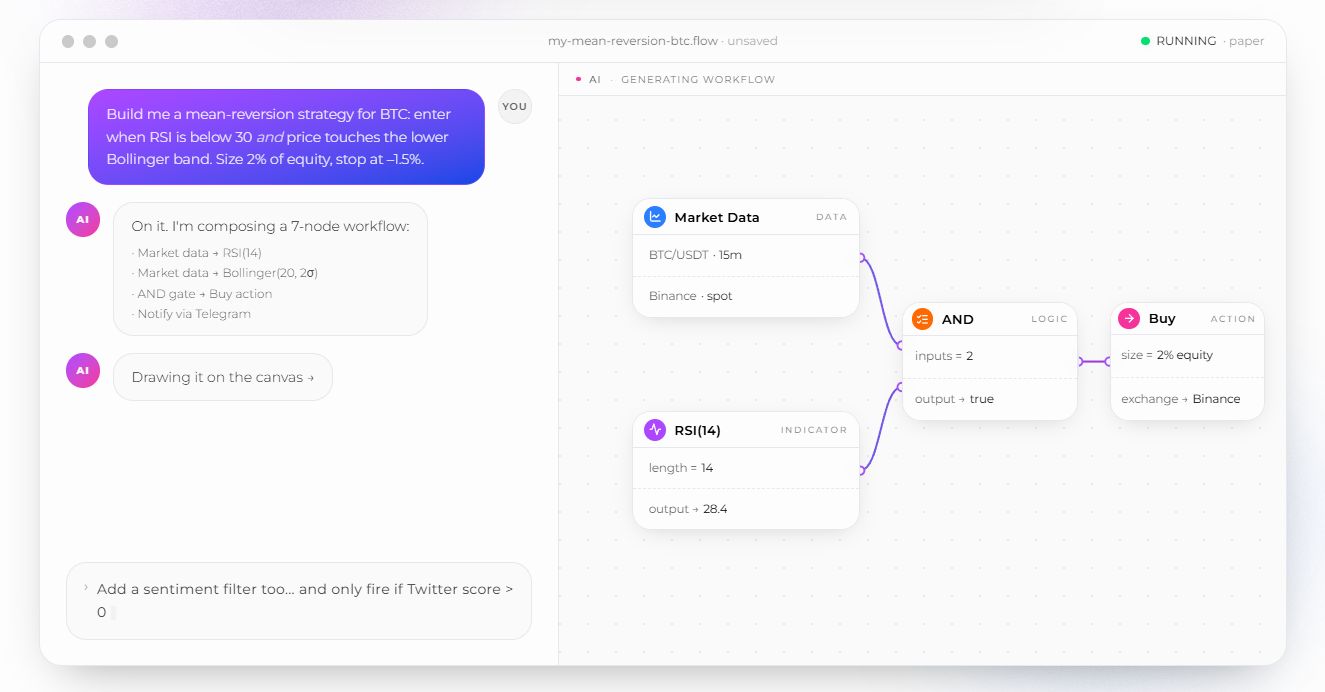1325x692 pixels.
Task: Click the RSI(14) pulse indicator icon
Action: (x=655, y=430)
